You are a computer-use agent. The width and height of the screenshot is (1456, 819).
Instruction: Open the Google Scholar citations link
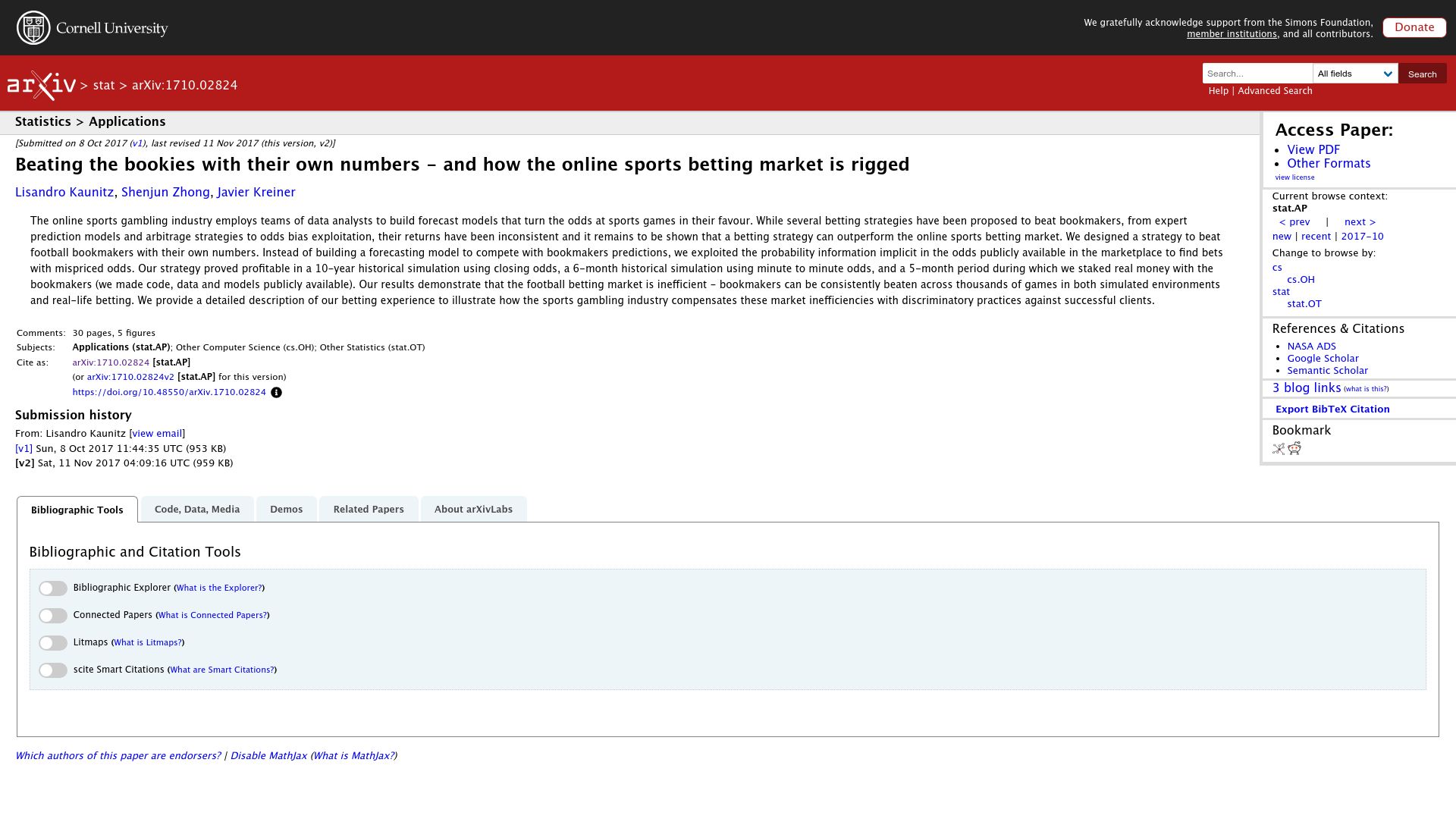point(1323,359)
